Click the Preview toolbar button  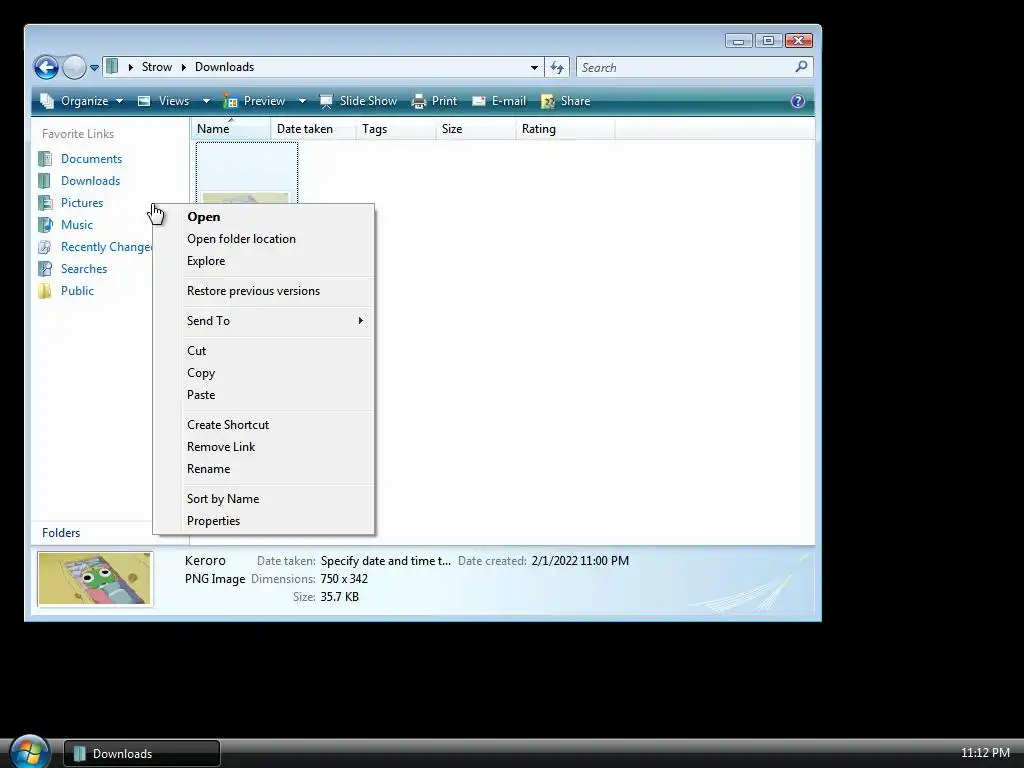254,101
